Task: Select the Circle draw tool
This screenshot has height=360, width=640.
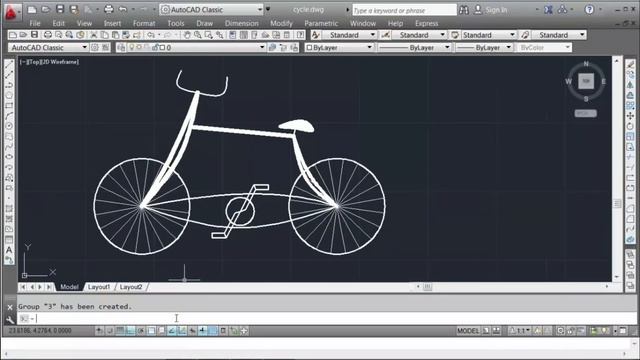Action: (9, 126)
